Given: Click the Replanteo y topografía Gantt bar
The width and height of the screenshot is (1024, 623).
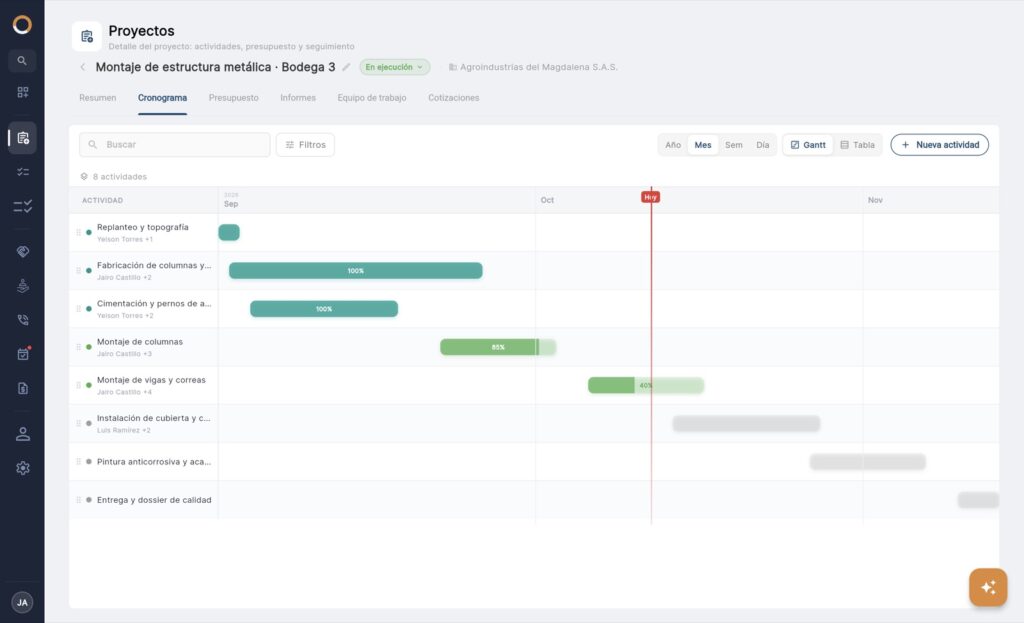Looking at the screenshot, I should [229, 232].
